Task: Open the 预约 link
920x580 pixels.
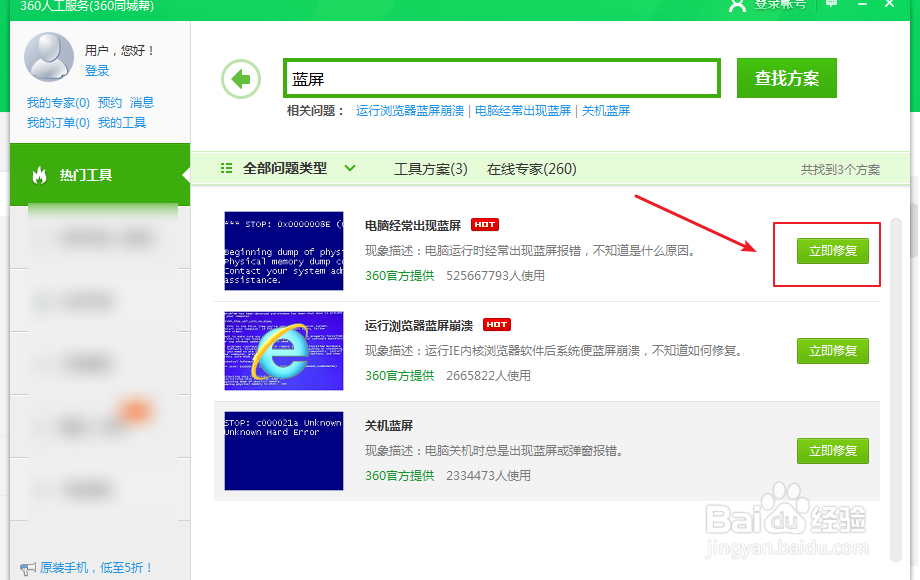Action: click(110, 103)
